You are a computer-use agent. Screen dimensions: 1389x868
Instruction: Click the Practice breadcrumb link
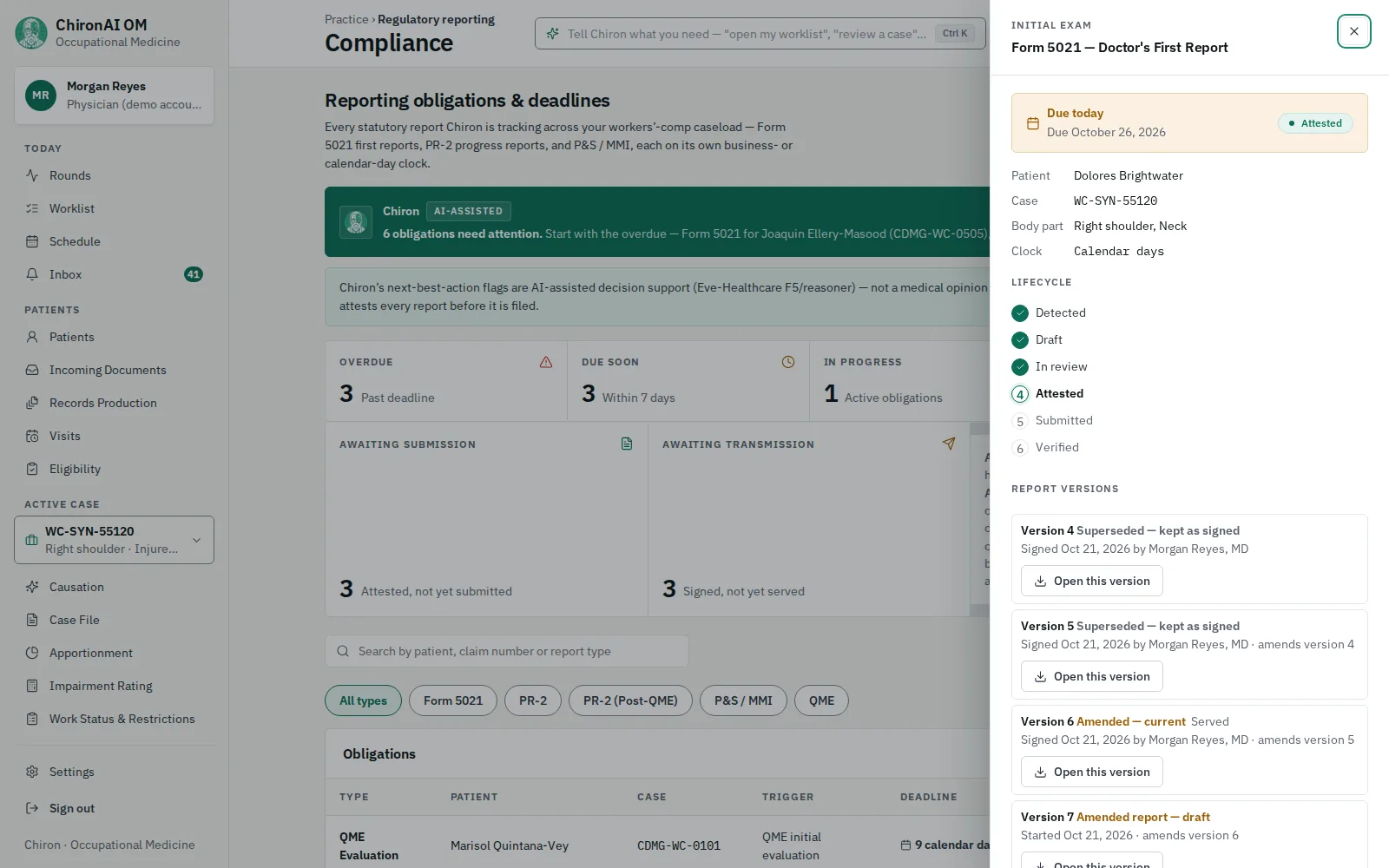pos(346,19)
